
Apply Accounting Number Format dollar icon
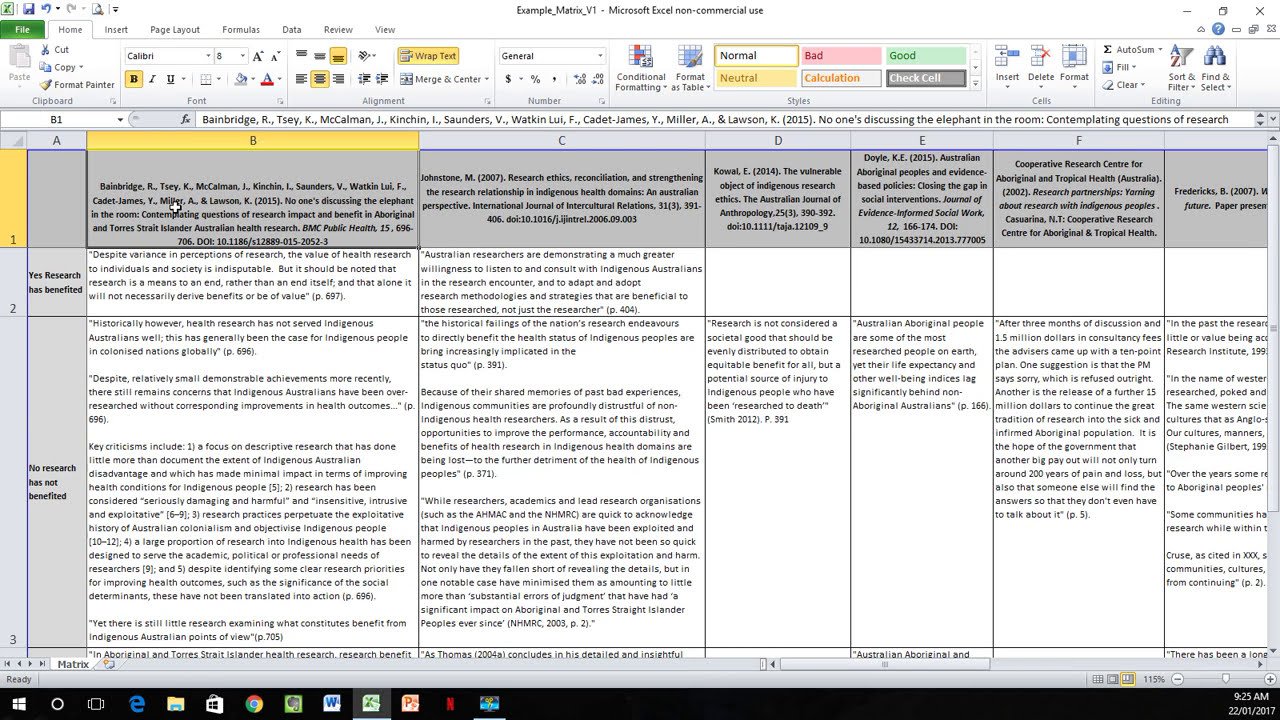coord(508,79)
